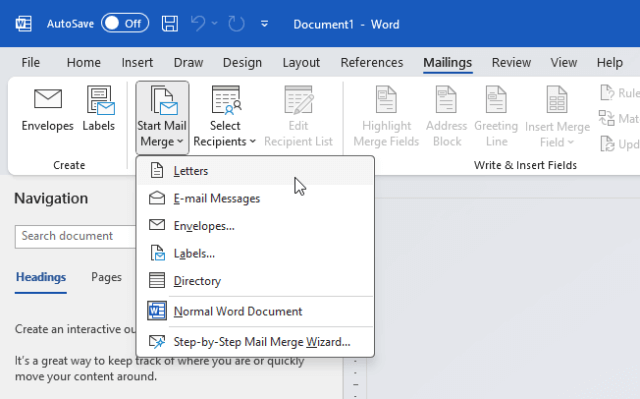Screen dimensions: 640x399
Task: Select Normal Word Document option
Action: coord(256,312)
